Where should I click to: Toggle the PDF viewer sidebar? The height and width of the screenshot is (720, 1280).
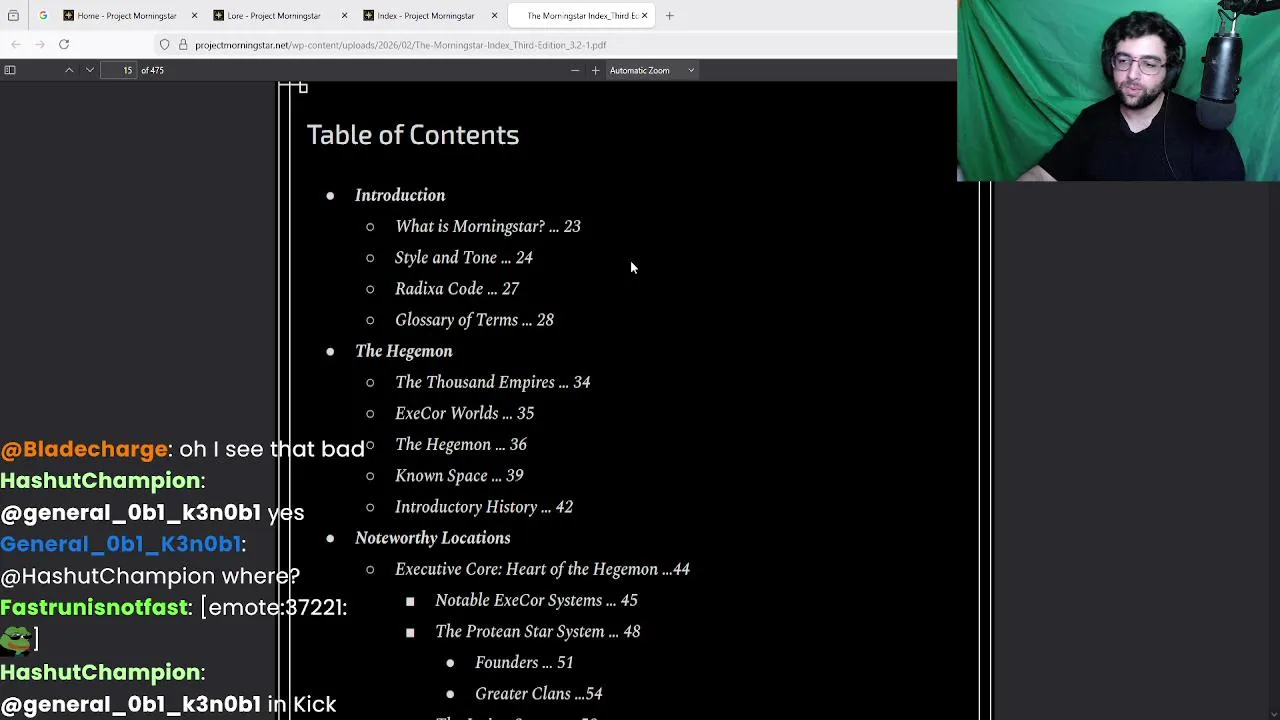[10, 70]
